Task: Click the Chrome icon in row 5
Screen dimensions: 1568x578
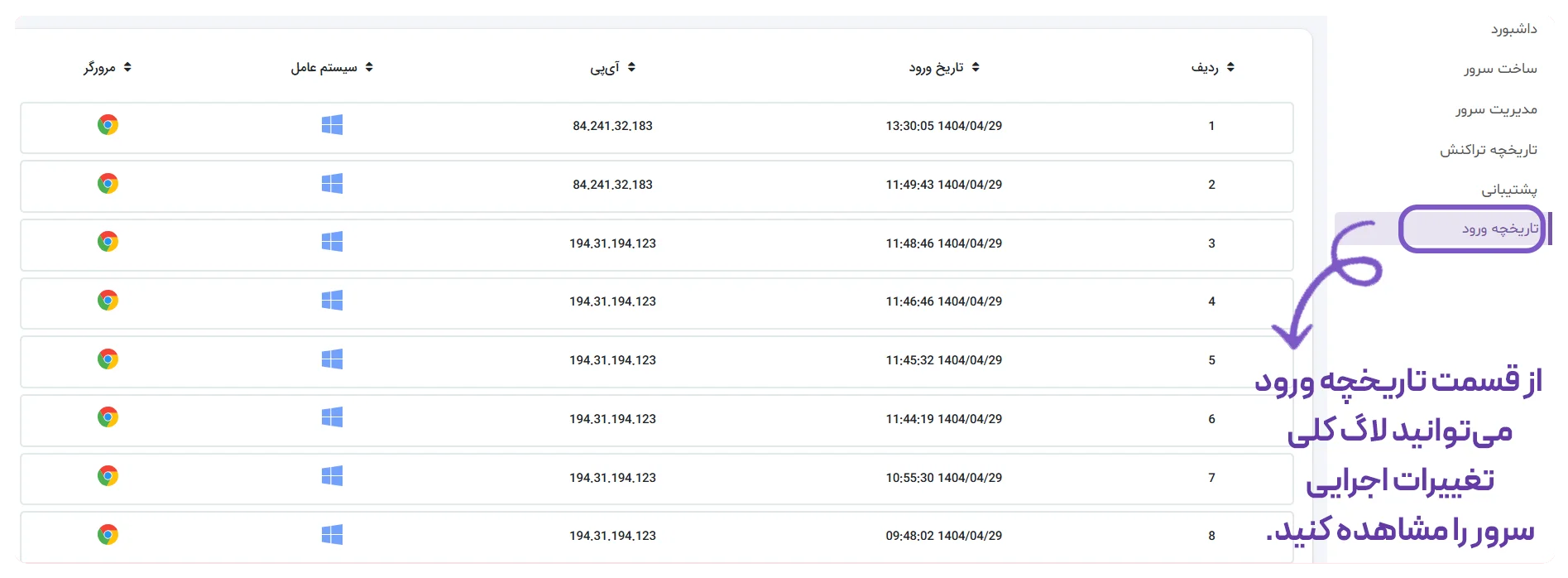Action: (x=108, y=359)
